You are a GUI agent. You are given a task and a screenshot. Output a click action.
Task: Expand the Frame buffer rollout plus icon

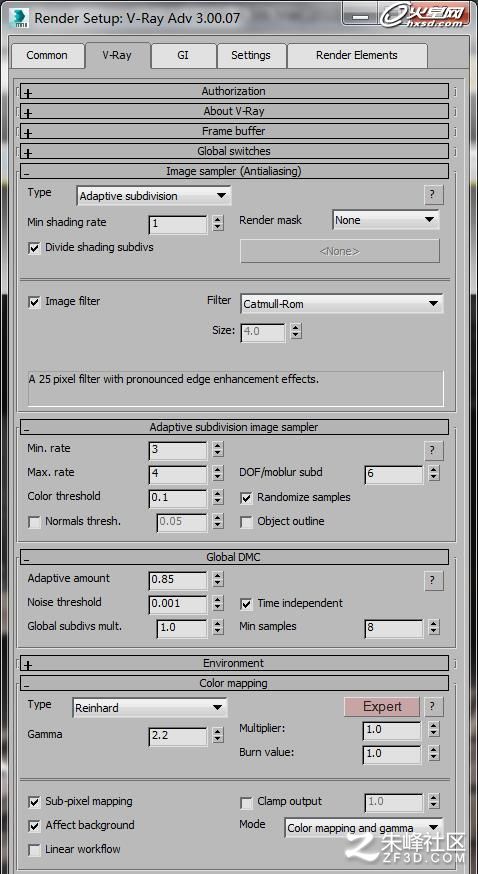[28, 133]
